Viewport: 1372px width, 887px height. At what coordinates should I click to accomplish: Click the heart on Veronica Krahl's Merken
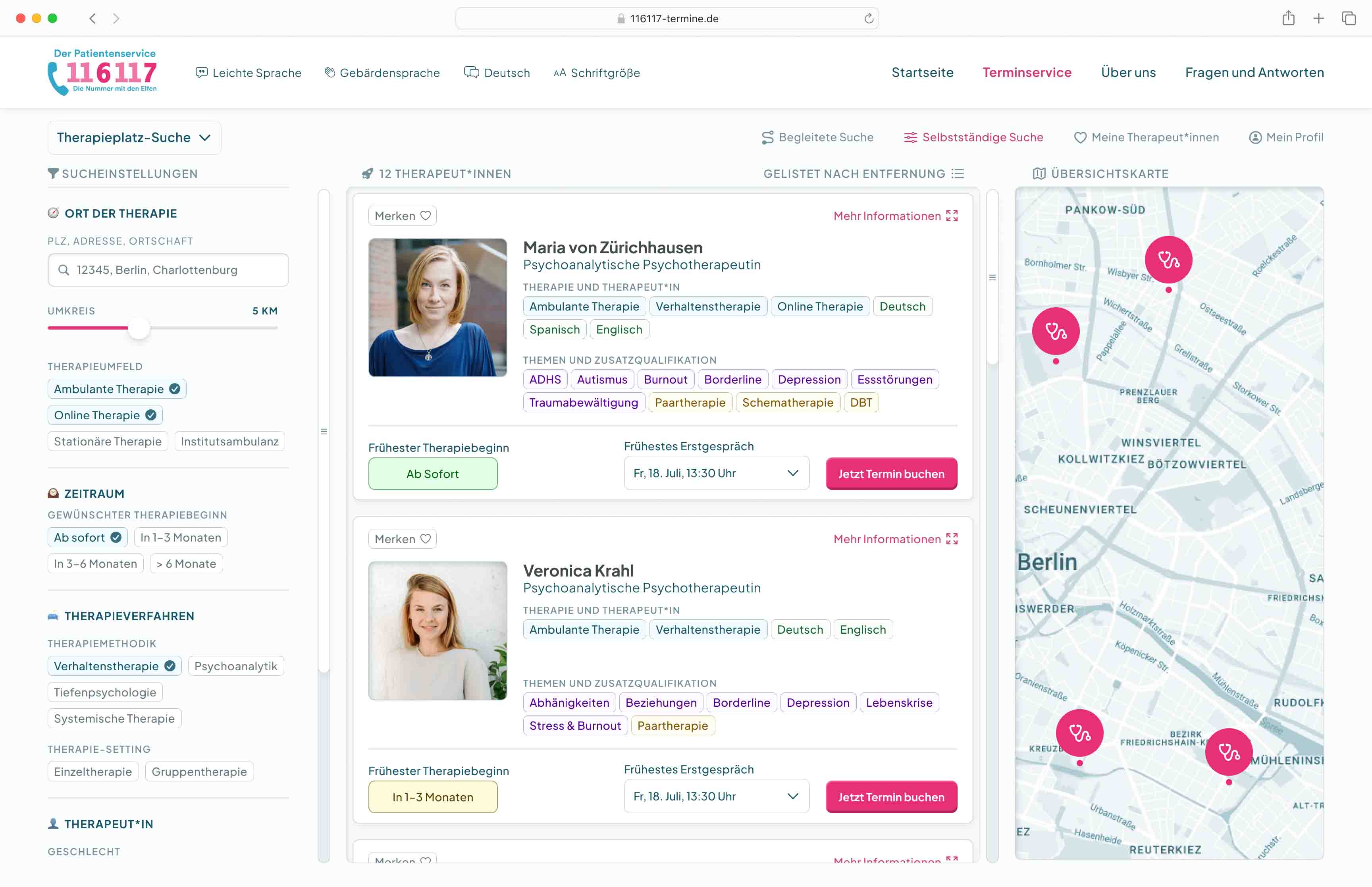tap(426, 538)
